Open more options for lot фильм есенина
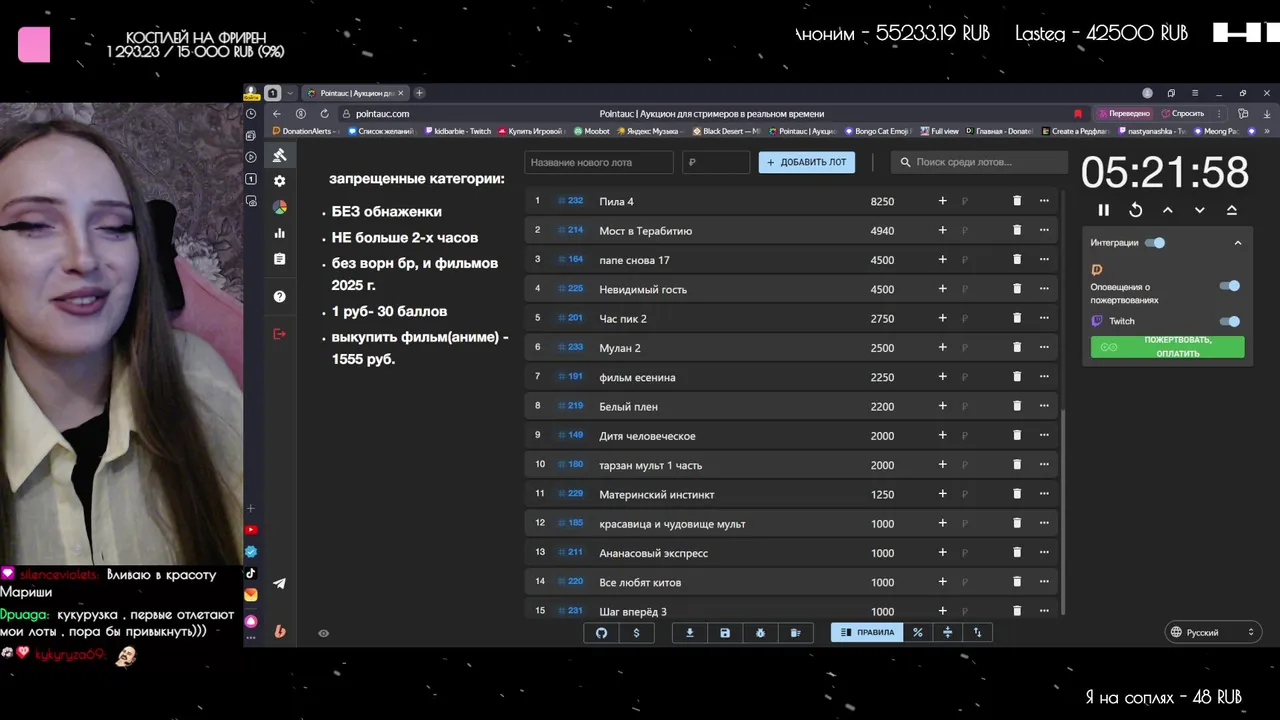This screenshot has height=720, width=1280. click(1044, 377)
